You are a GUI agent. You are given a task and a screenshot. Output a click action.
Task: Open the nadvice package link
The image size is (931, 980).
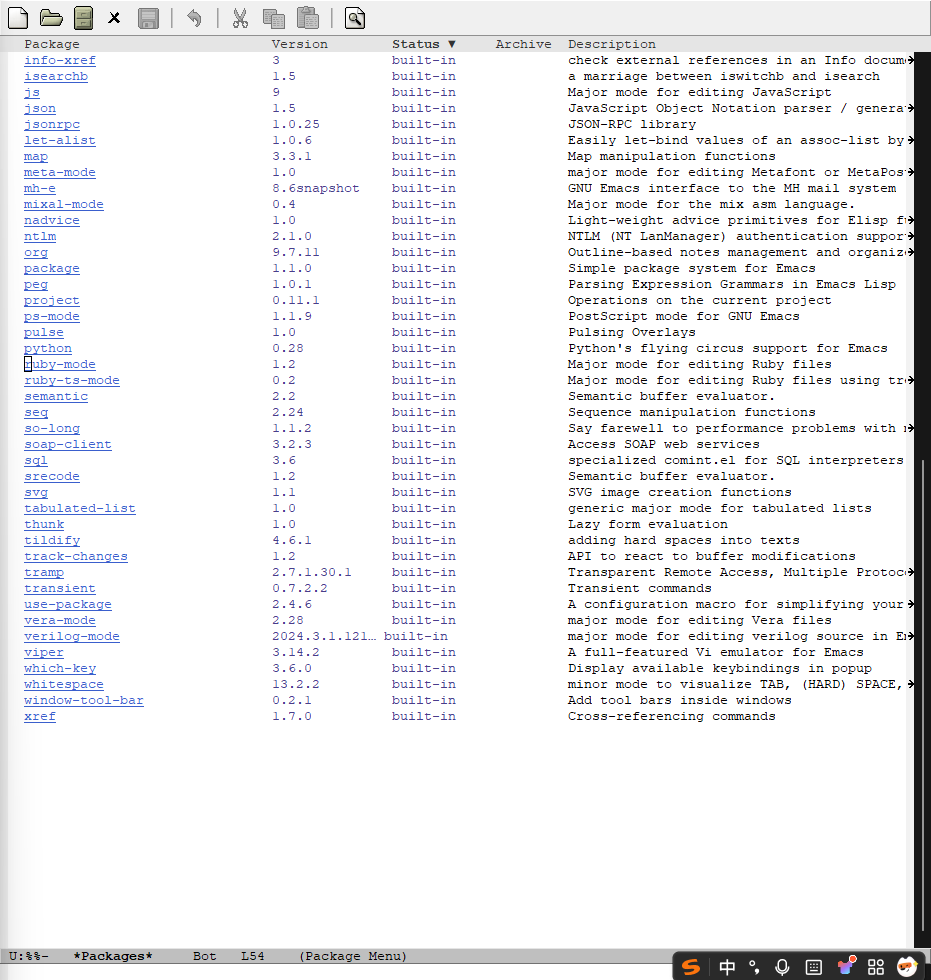coord(52,221)
